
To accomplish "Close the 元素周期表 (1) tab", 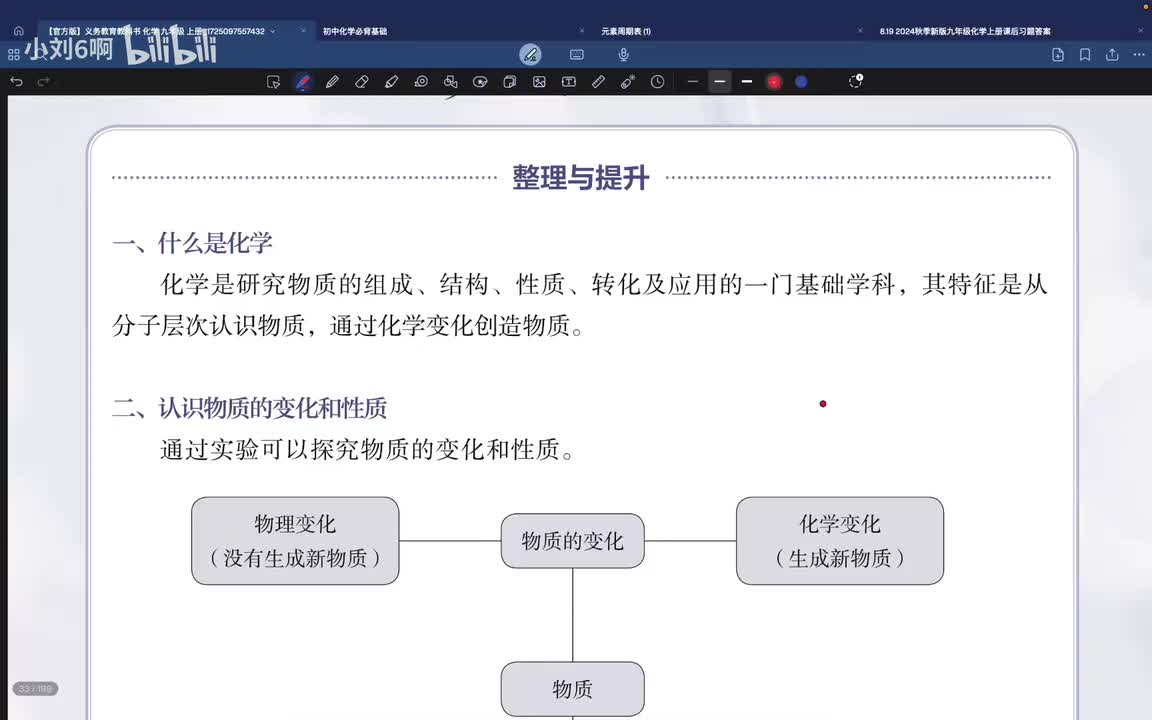I will pos(860,31).
